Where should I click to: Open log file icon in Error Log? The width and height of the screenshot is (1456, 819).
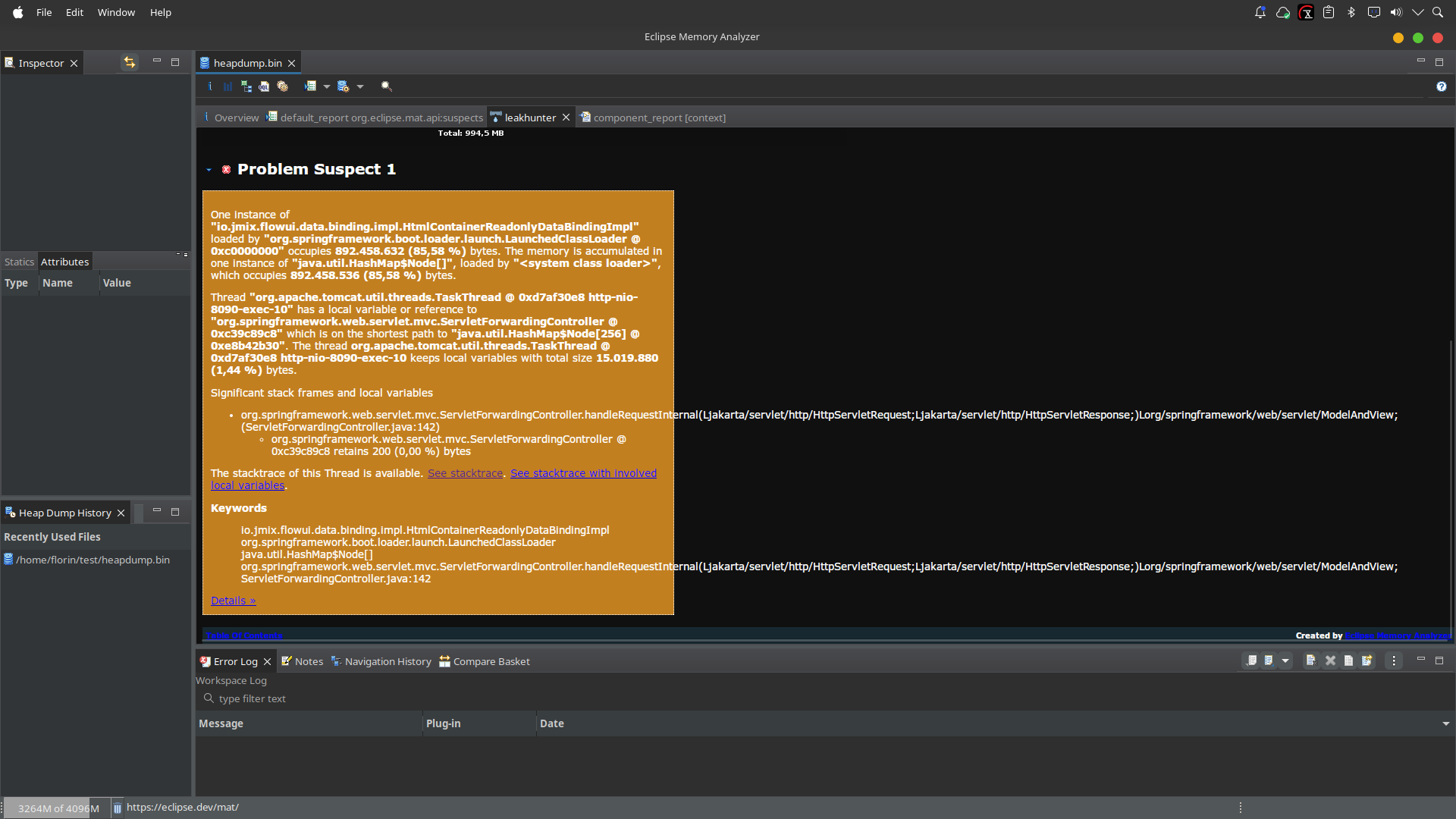point(1348,661)
